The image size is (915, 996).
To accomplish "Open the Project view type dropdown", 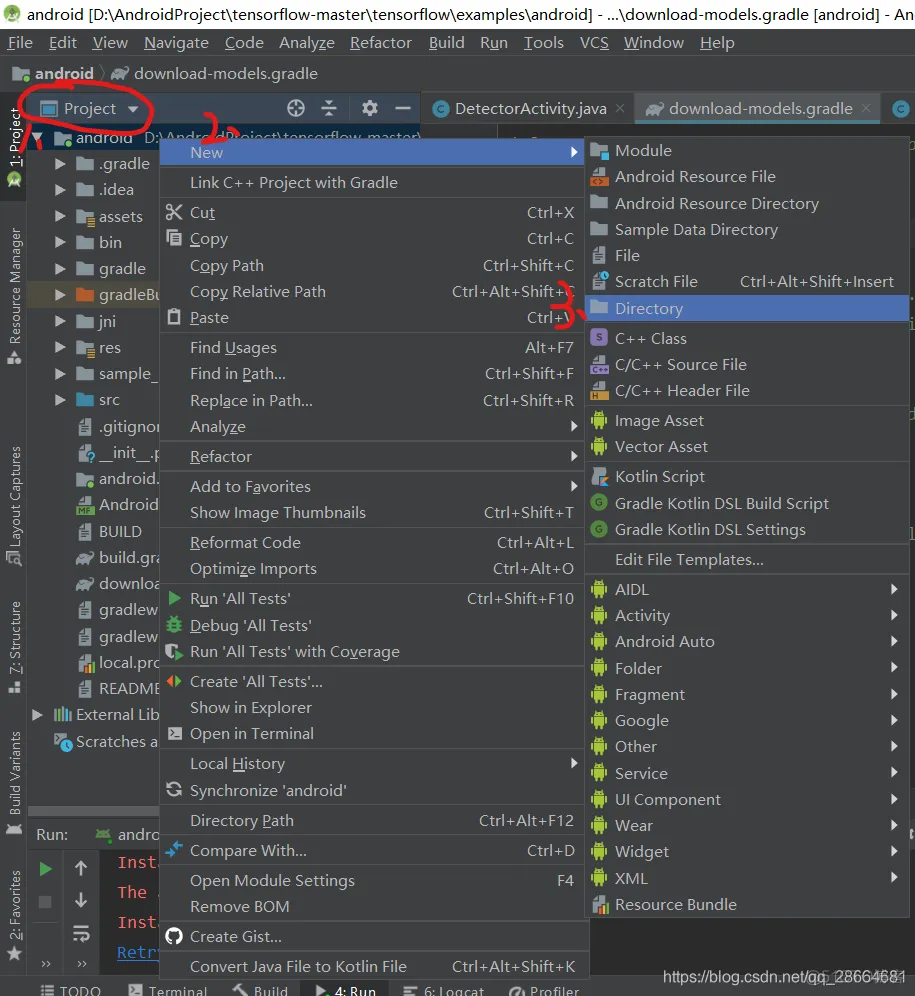I will coord(90,109).
